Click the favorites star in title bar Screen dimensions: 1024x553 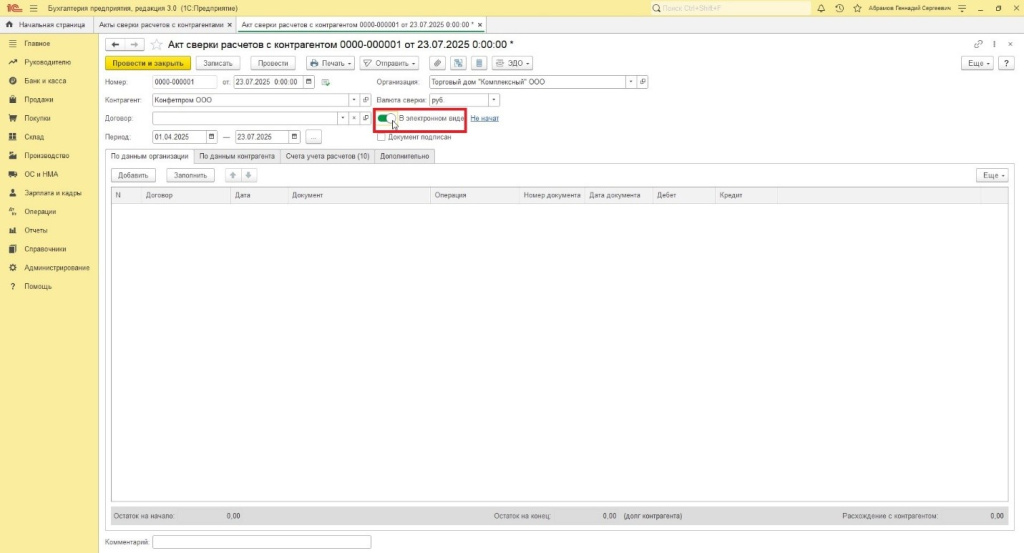point(855,8)
